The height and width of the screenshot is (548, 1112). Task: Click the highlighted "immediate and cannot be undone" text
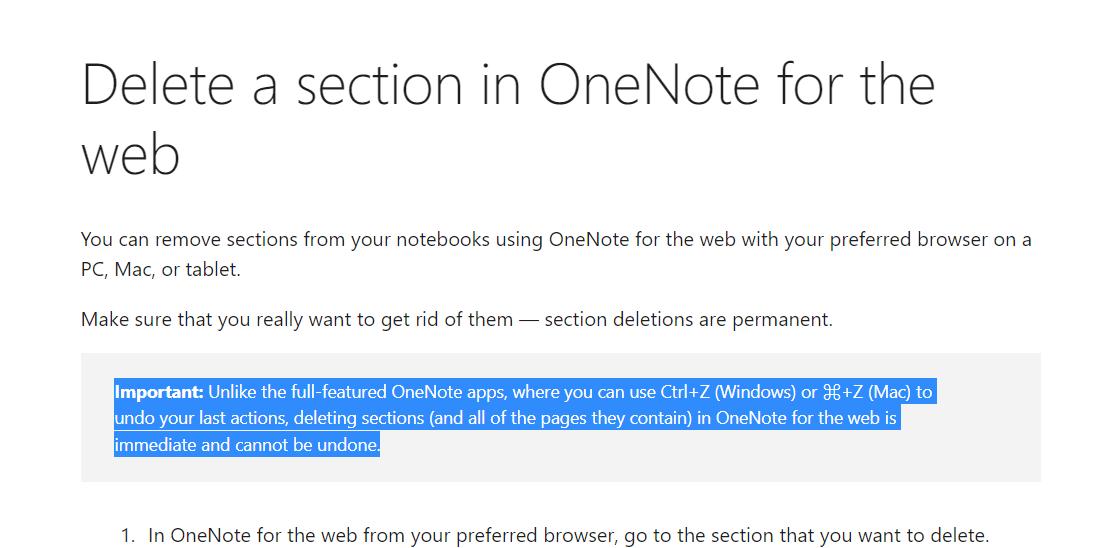point(247,446)
